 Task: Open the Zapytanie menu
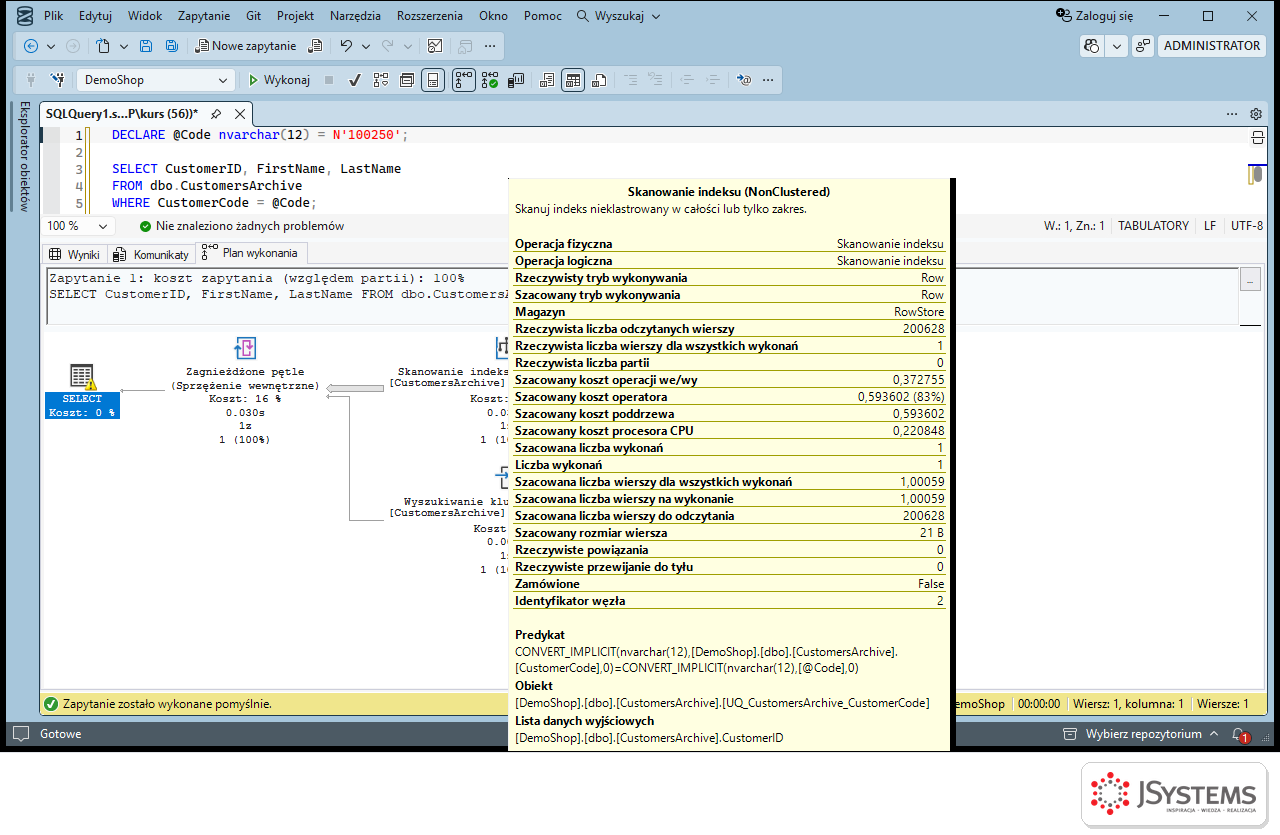pyautogui.click(x=204, y=16)
